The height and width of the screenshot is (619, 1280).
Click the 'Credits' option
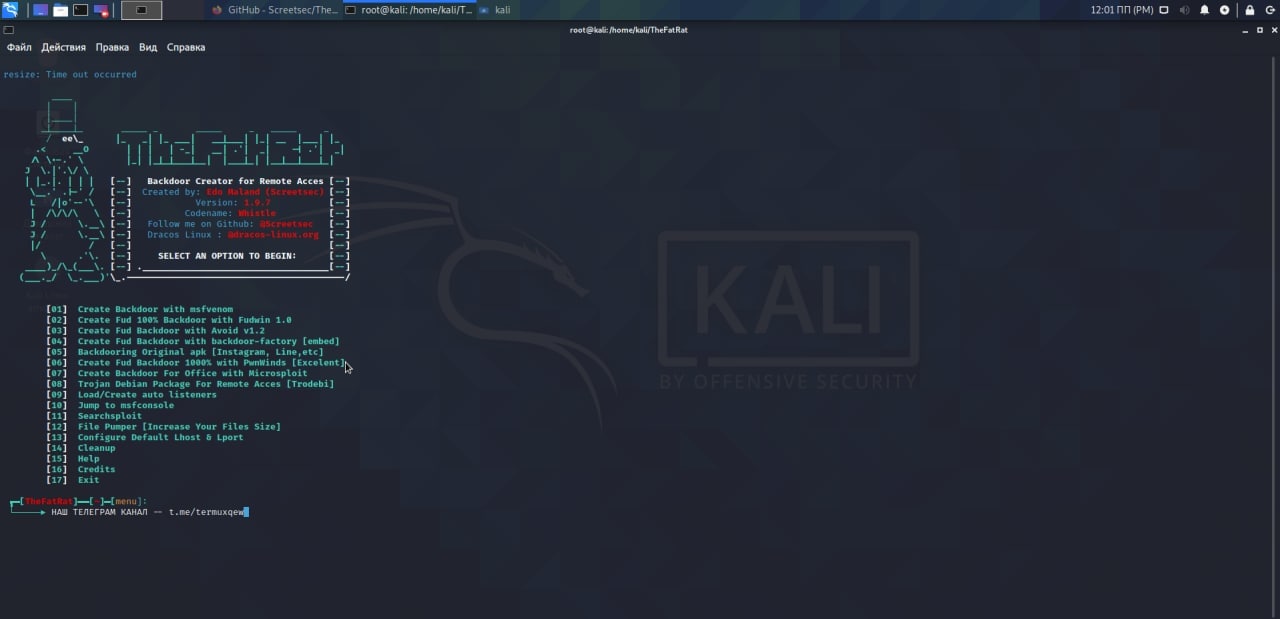click(96, 469)
